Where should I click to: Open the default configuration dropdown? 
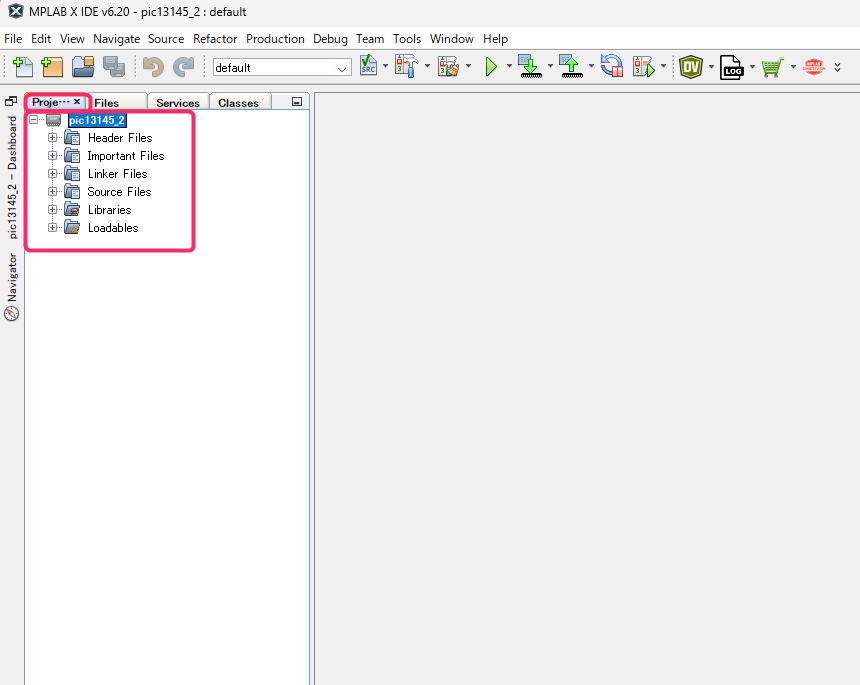342,68
